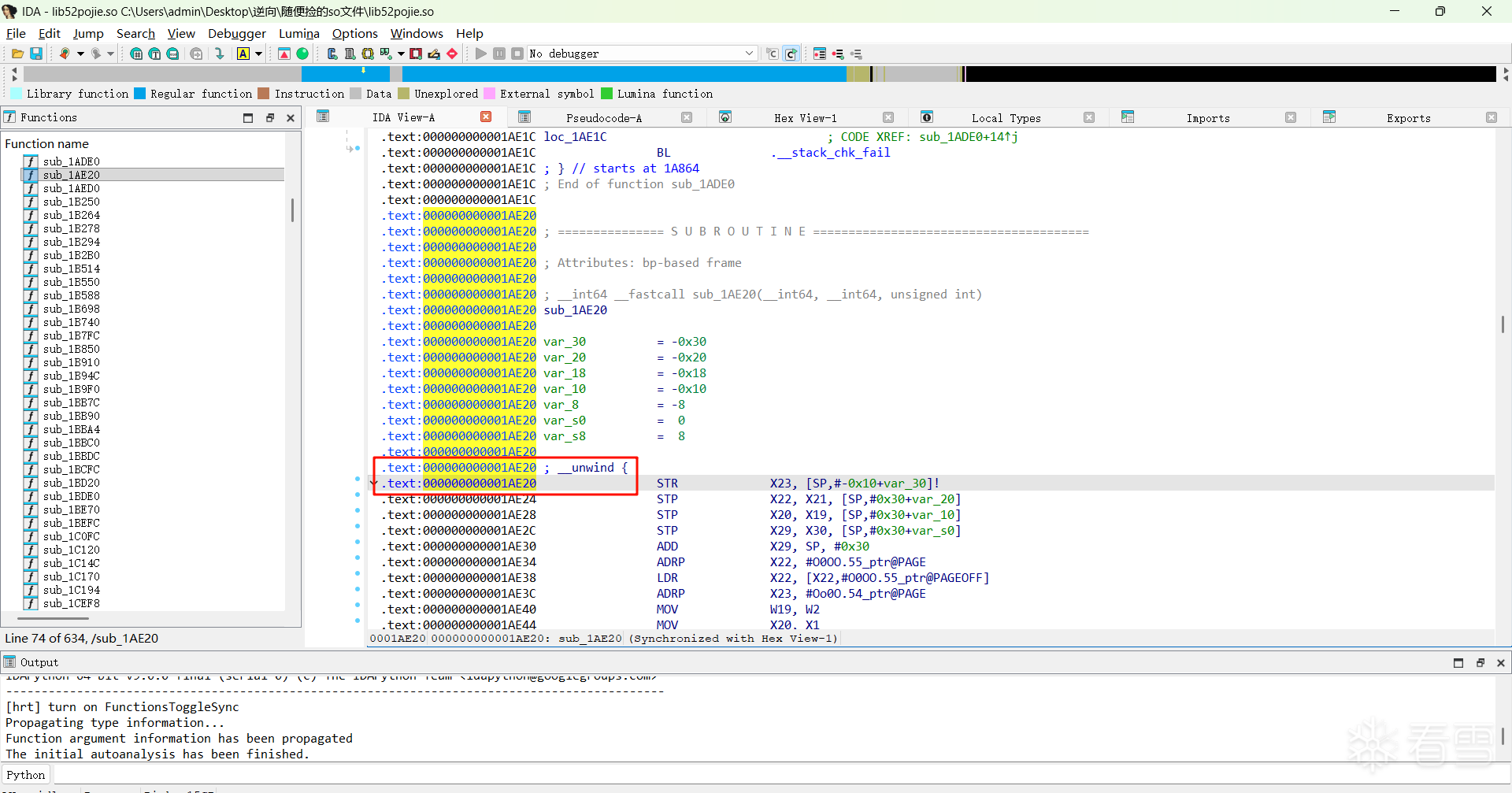
Task: Click the grey step-lines toolbar icon
Action: [x=856, y=54]
